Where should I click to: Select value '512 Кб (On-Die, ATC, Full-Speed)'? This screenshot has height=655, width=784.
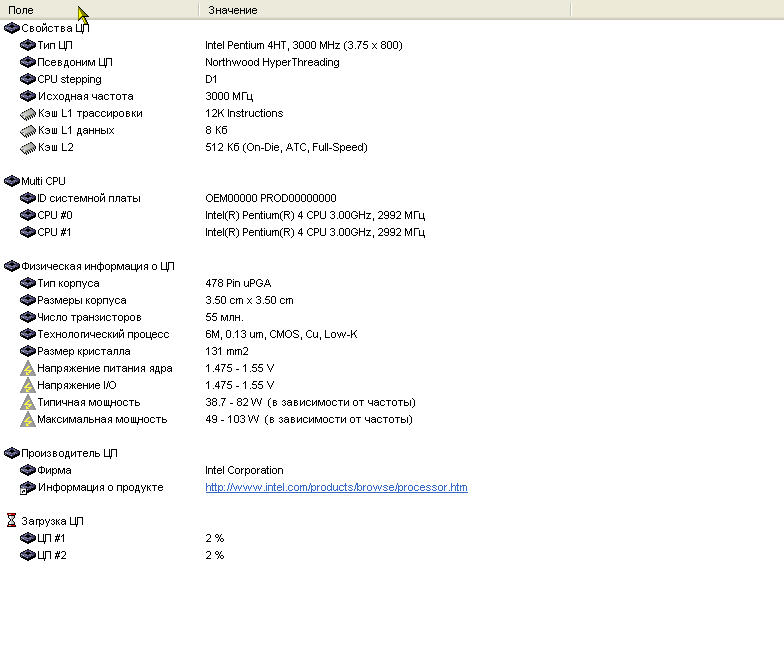(286, 147)
